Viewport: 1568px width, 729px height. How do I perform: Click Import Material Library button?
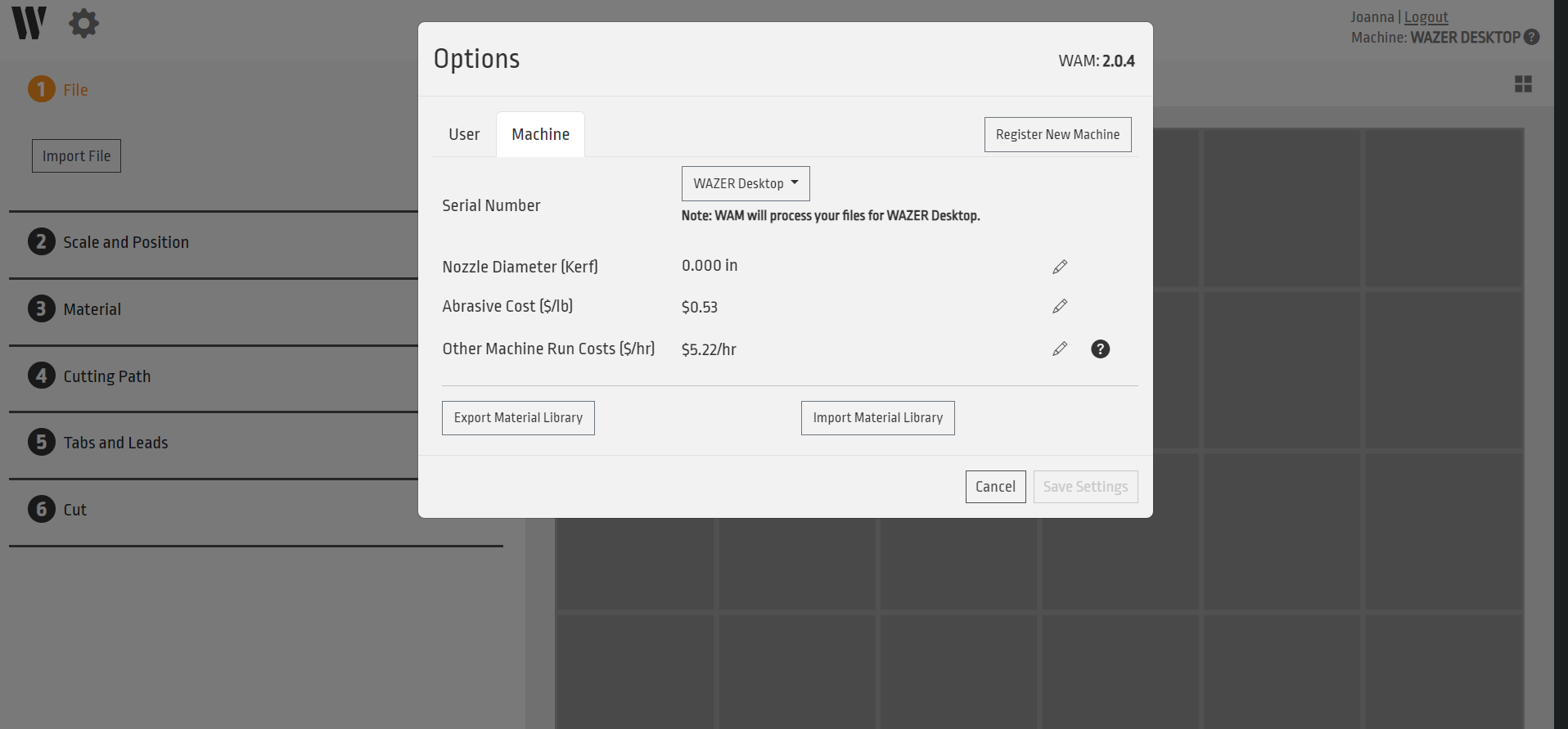coord(877,418)
